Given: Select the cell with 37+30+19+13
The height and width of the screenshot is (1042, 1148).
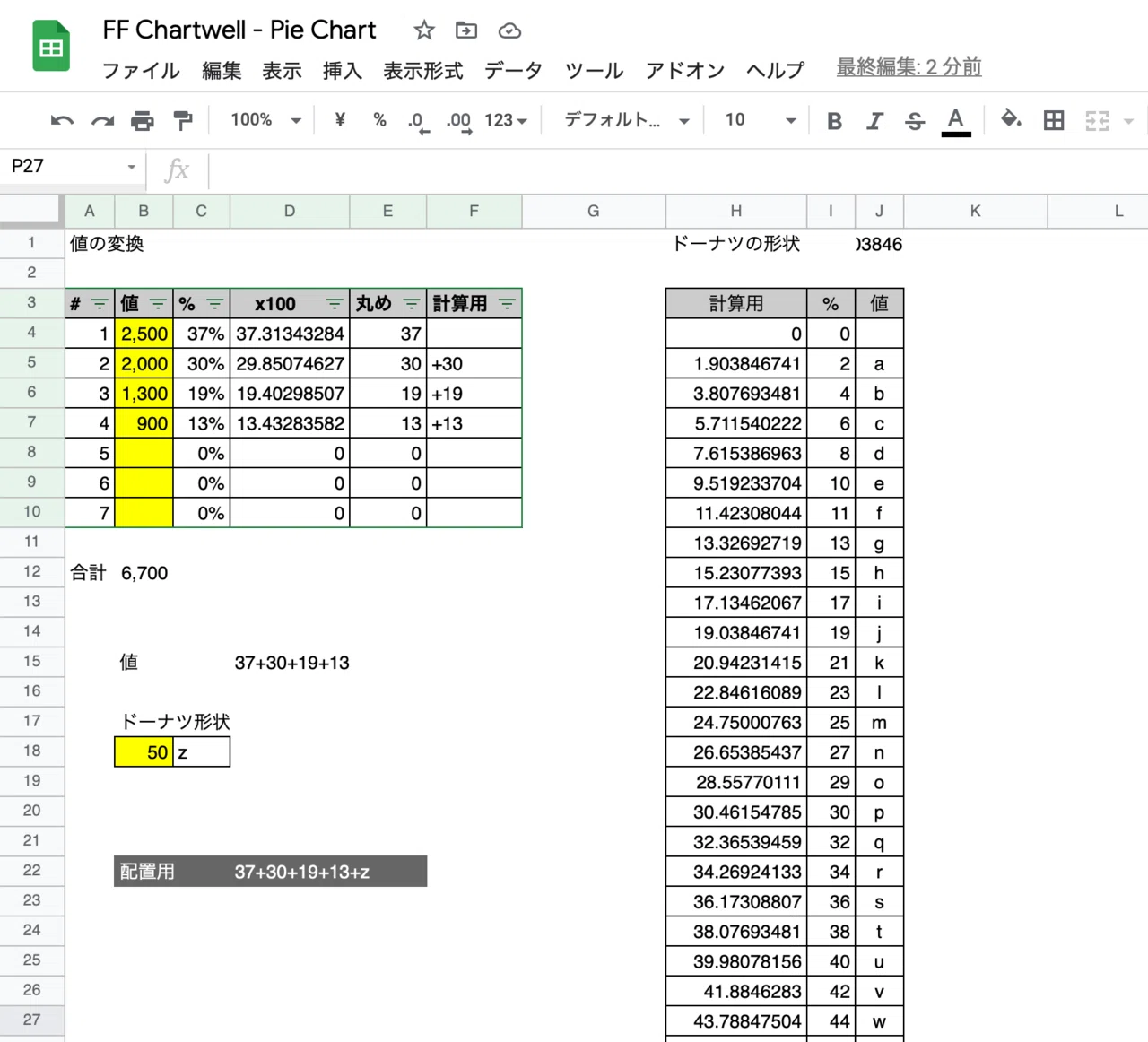Looking at the screenshot, I should click(291, 663).
